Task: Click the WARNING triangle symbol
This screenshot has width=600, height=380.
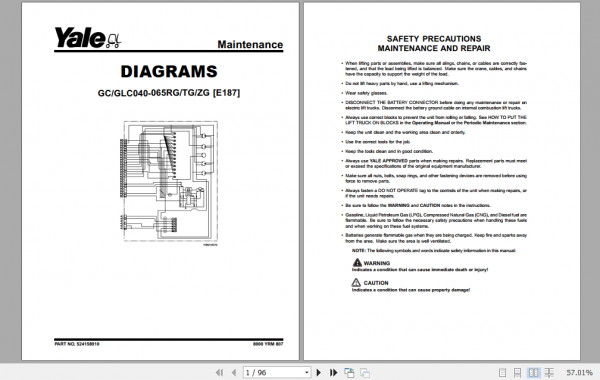Action: 357,263
